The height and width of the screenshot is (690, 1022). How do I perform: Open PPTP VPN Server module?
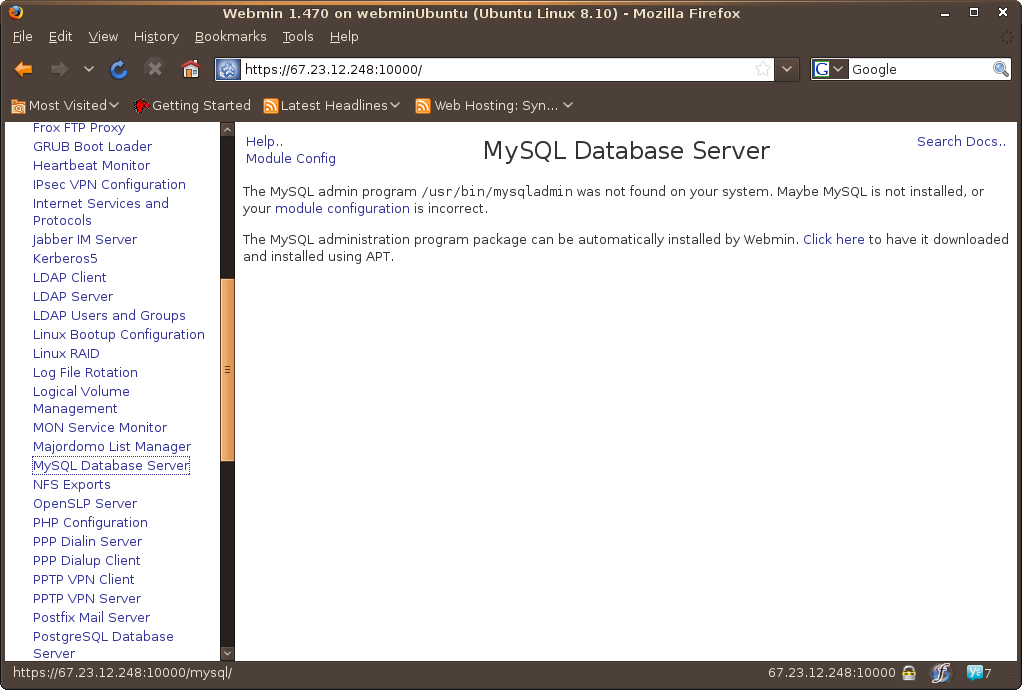pos(87,597)
